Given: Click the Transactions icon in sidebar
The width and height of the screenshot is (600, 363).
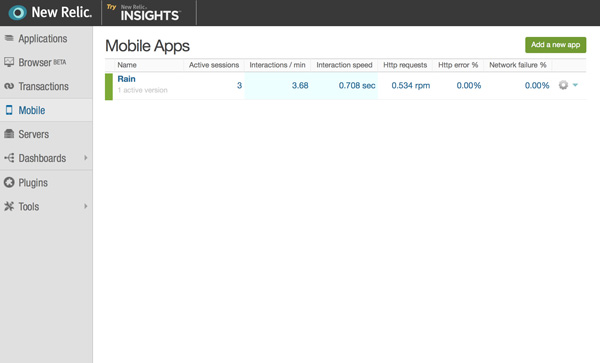Looking at the screenshot, I should pos(9,86).
